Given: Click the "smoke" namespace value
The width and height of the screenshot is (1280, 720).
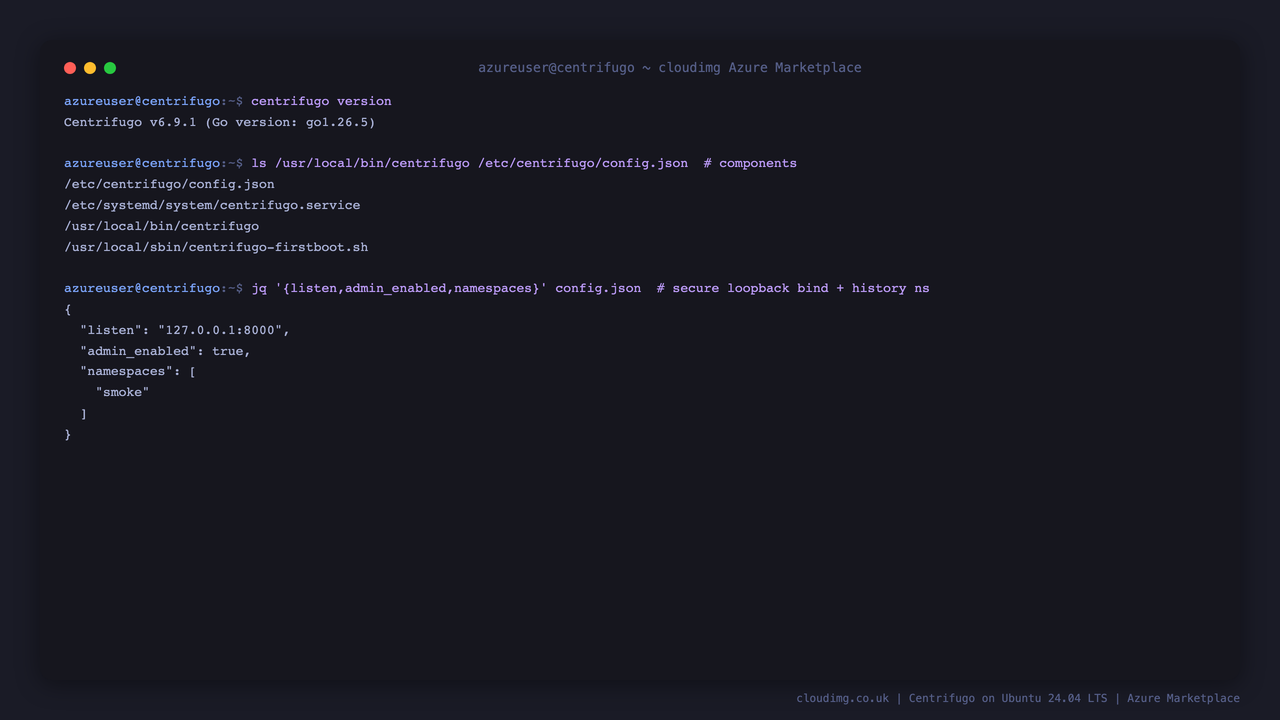Looking at the screenshot, I should 122,392.
